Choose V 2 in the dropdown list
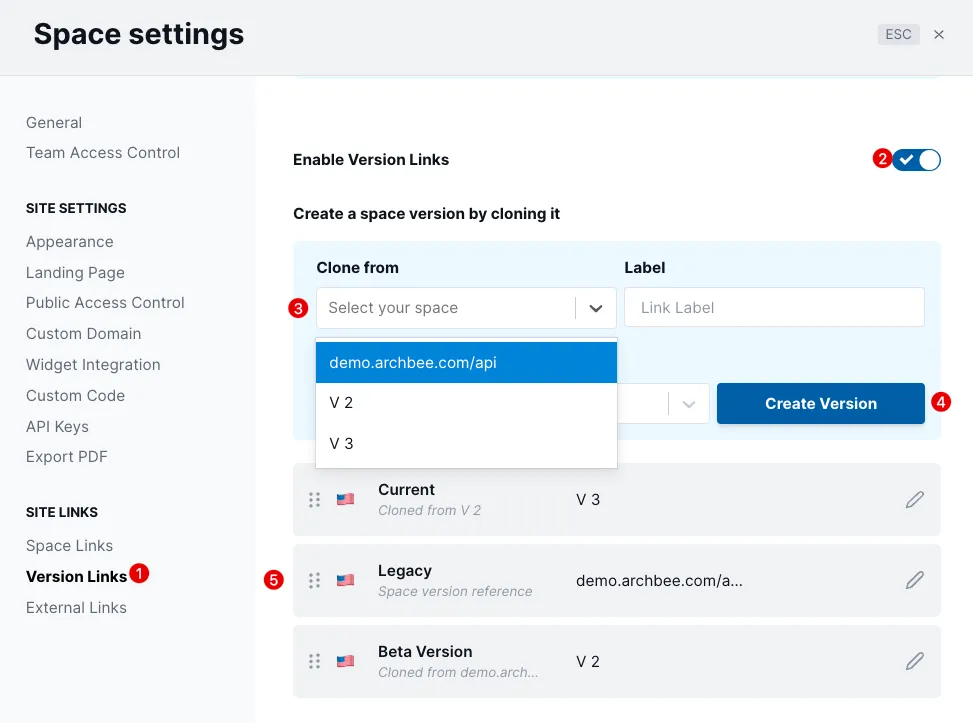973x723 pixels. coord(466,403)
